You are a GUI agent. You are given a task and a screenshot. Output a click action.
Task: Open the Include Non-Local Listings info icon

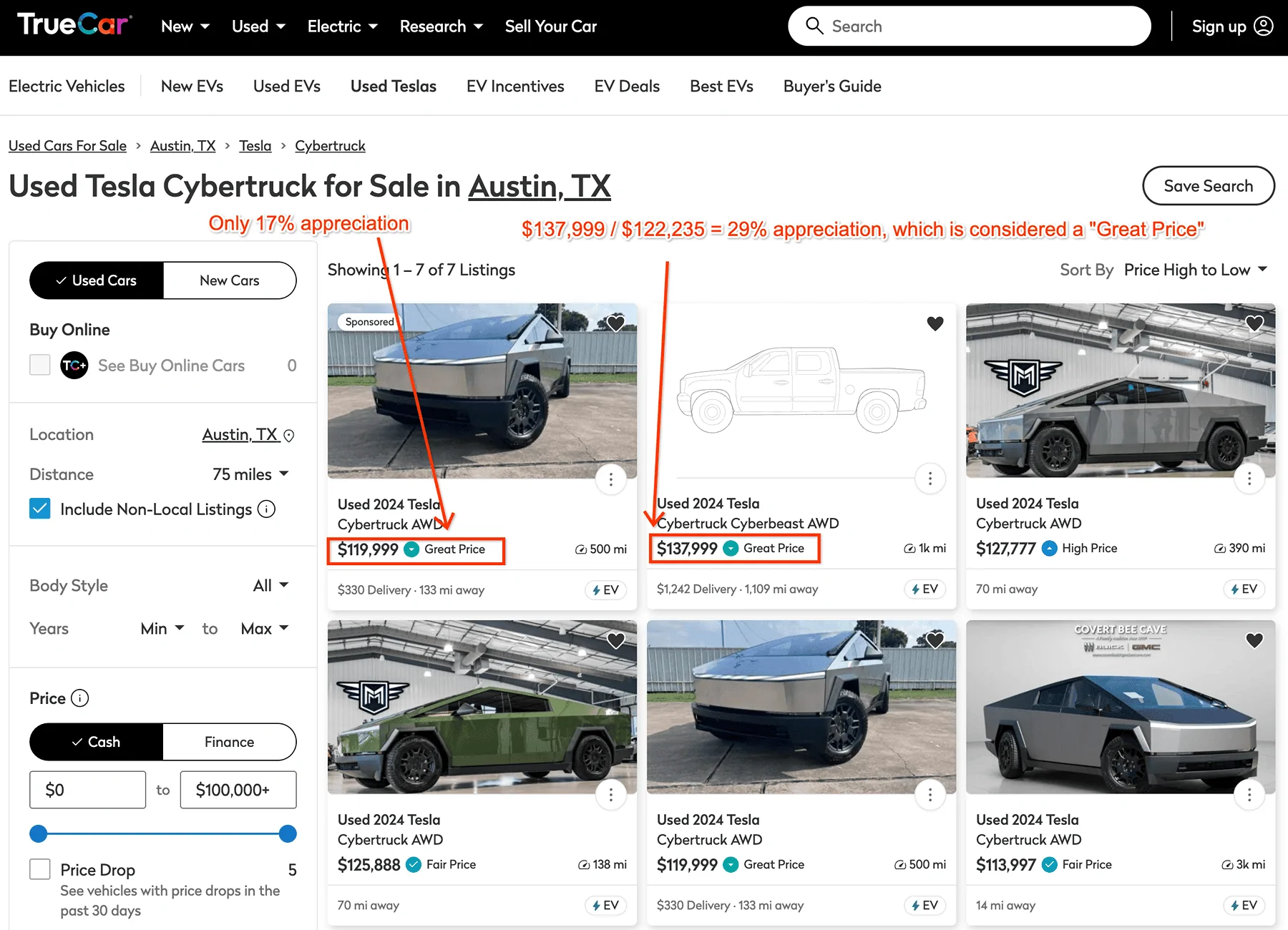pyautogui.click(x=266, y=509)
